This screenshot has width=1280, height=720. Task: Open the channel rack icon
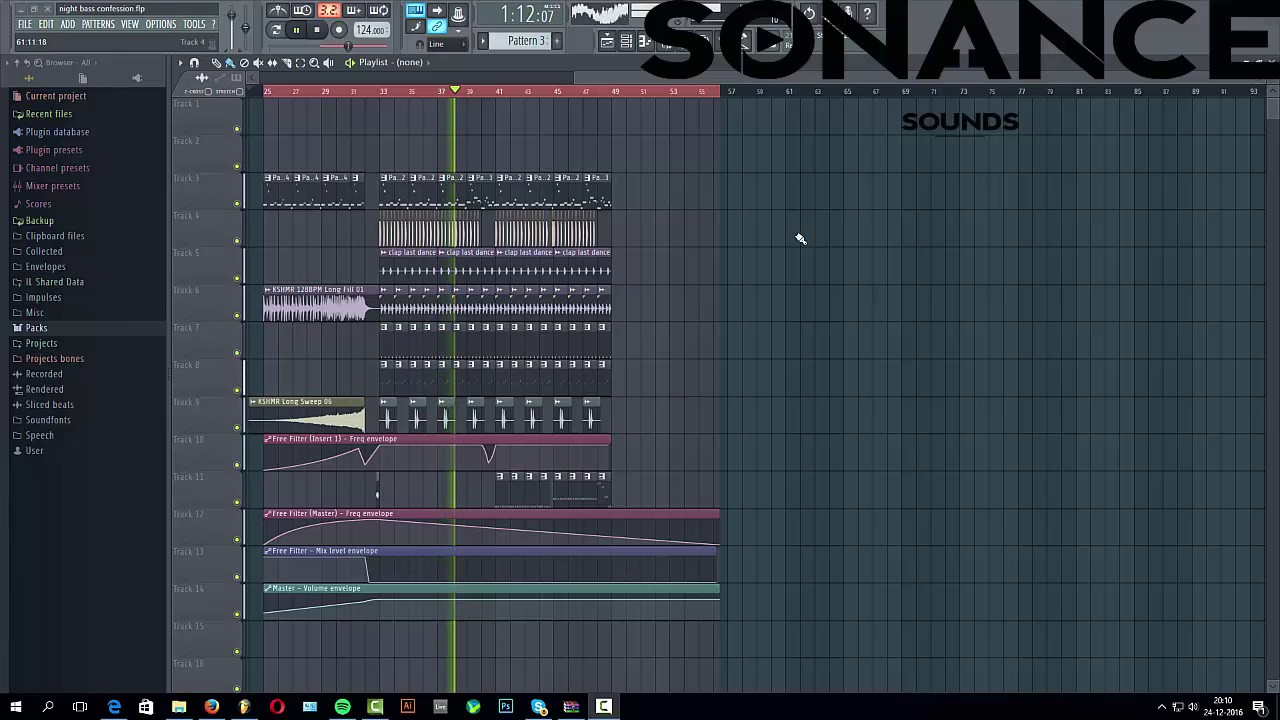pos(626,41)
